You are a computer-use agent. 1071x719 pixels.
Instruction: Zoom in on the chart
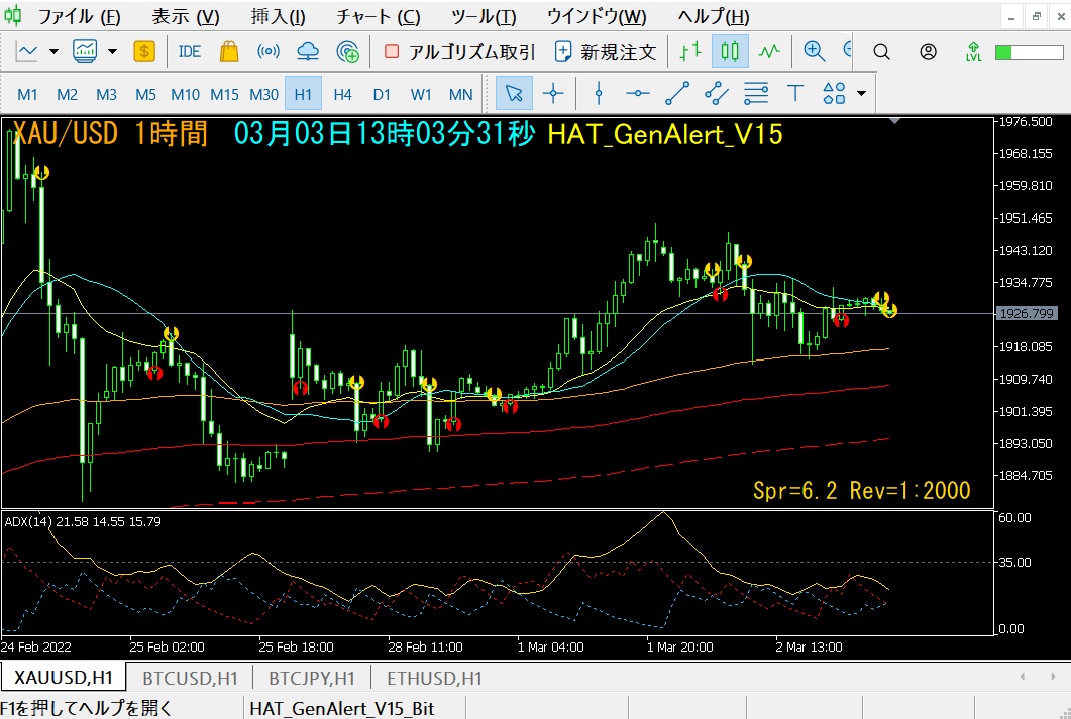[814, 52]
